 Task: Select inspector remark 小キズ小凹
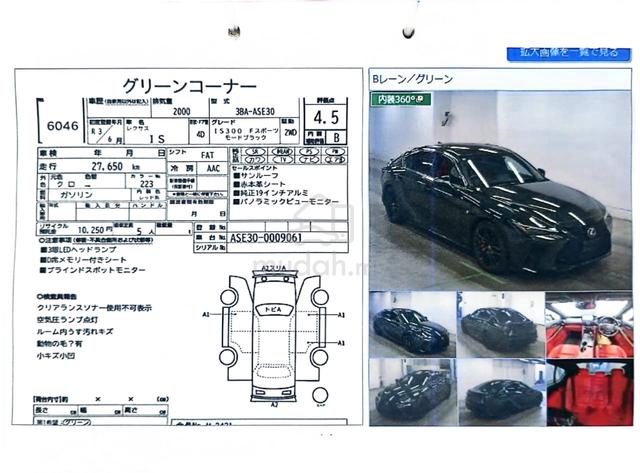click(x=56, y=355)
